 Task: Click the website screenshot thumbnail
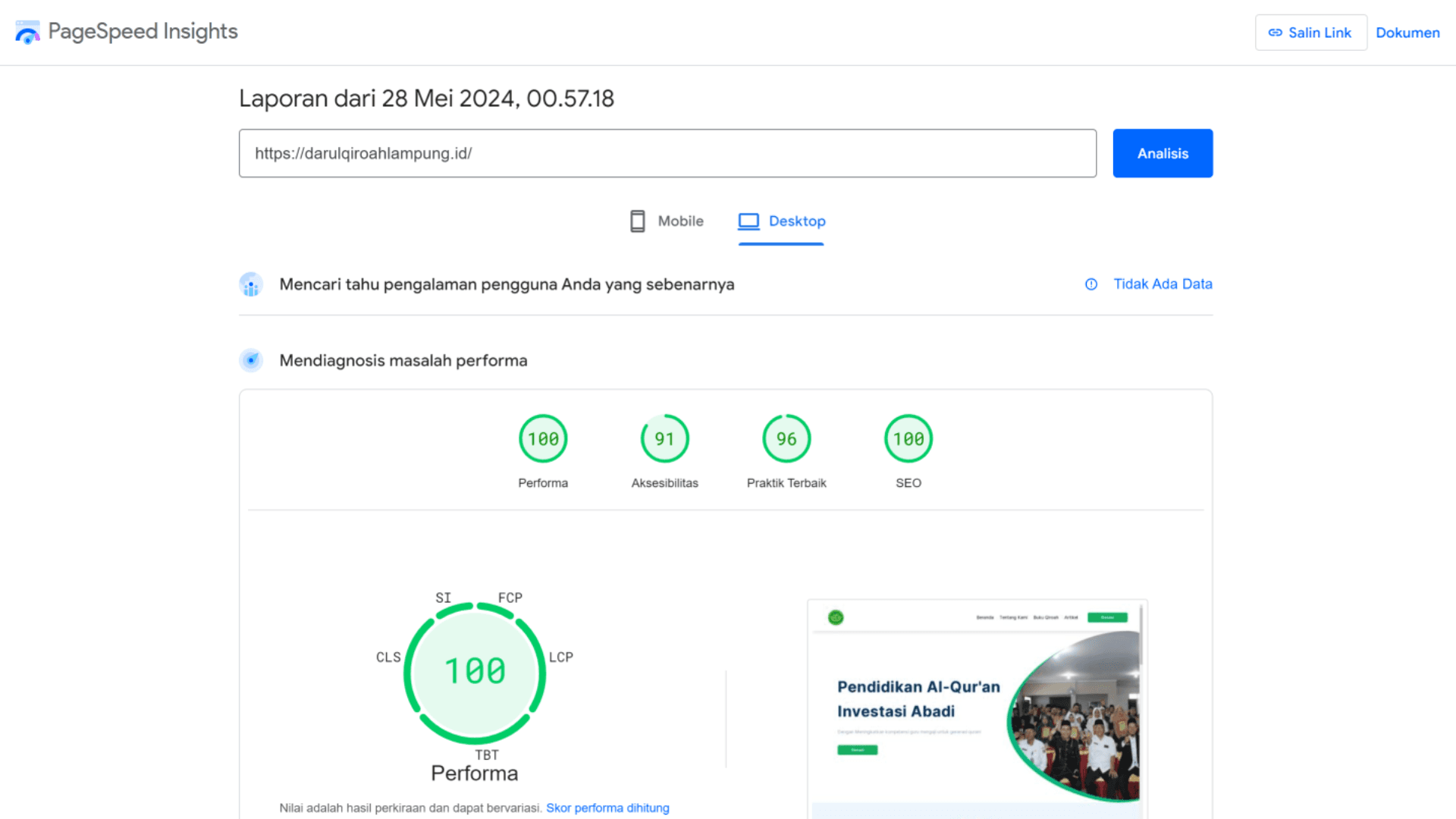pyautogui.click(x=977, y=709)
